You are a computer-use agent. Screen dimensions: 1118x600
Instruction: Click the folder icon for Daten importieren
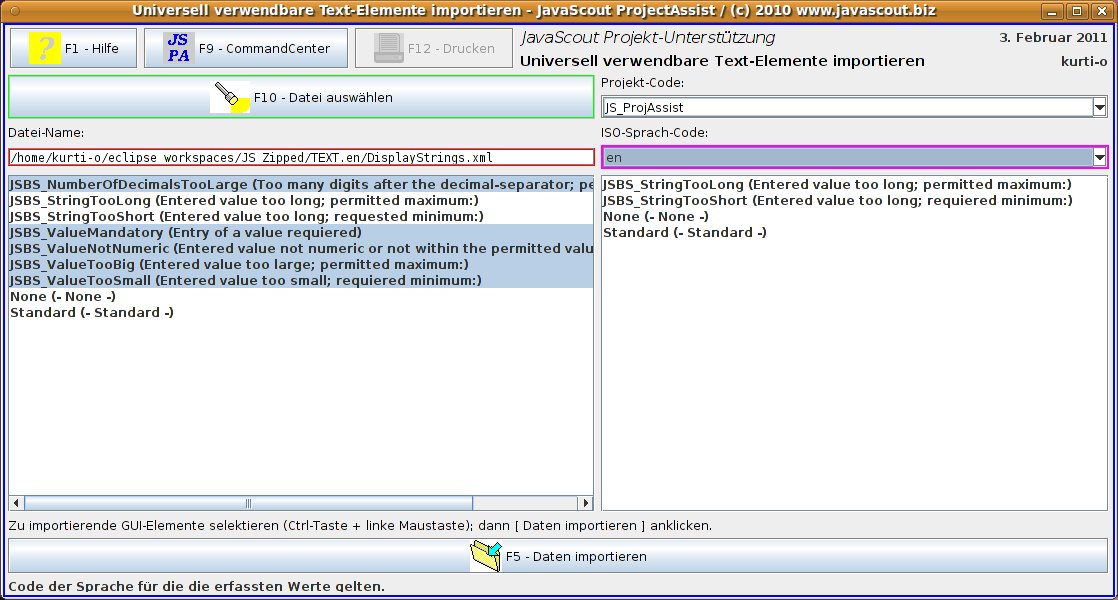point(485,556)
